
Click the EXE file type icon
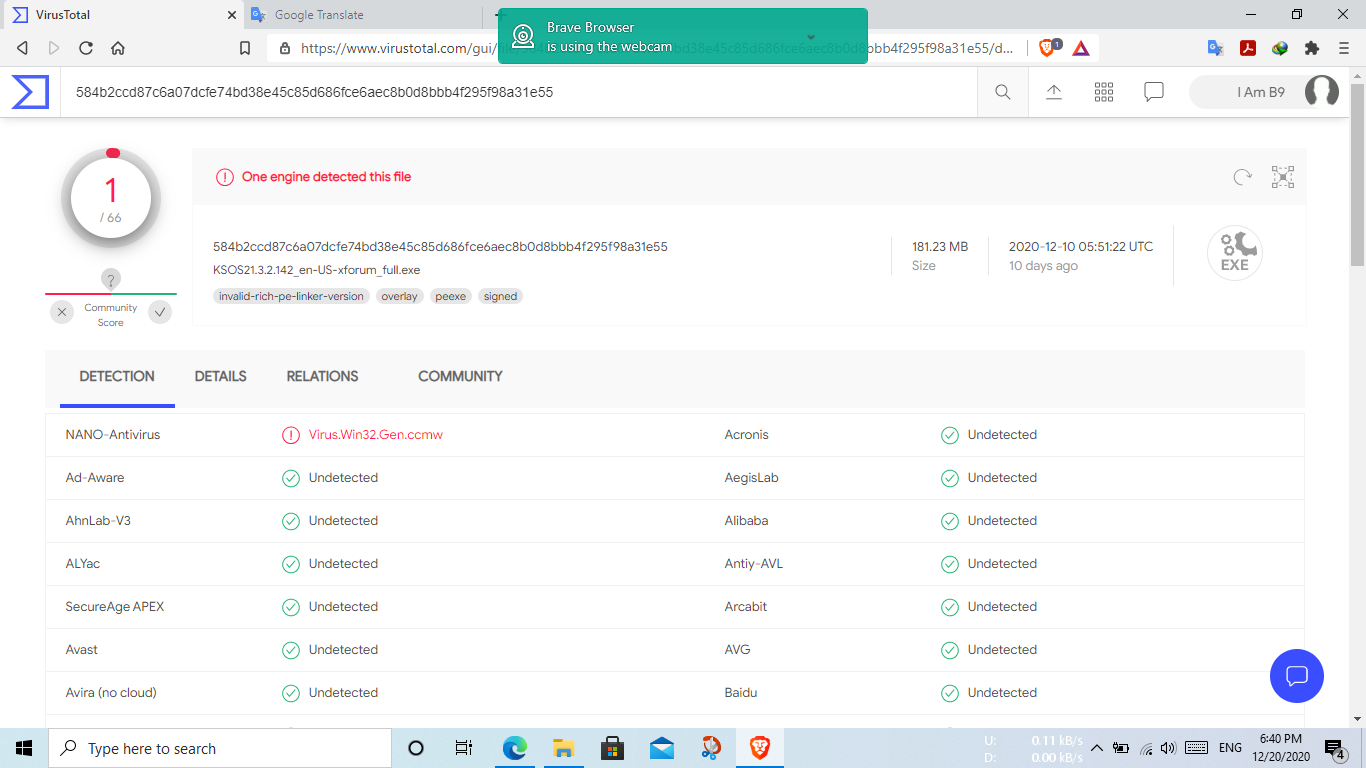point(1235,253)
